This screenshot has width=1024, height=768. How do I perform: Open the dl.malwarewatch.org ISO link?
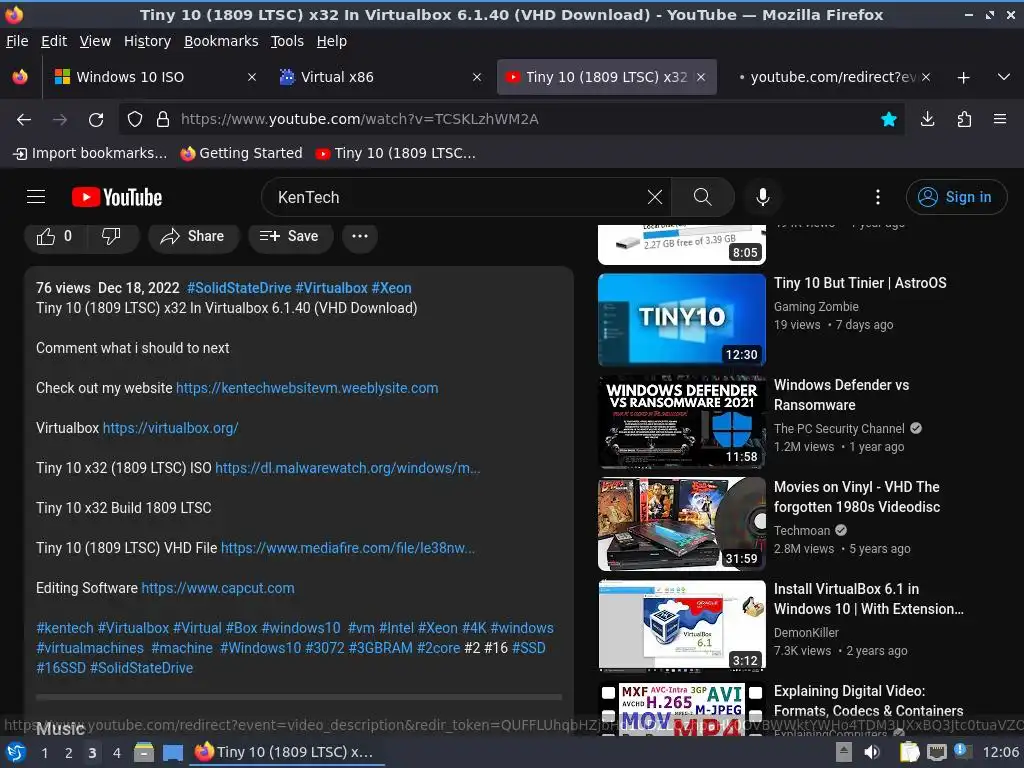point(347,468)
